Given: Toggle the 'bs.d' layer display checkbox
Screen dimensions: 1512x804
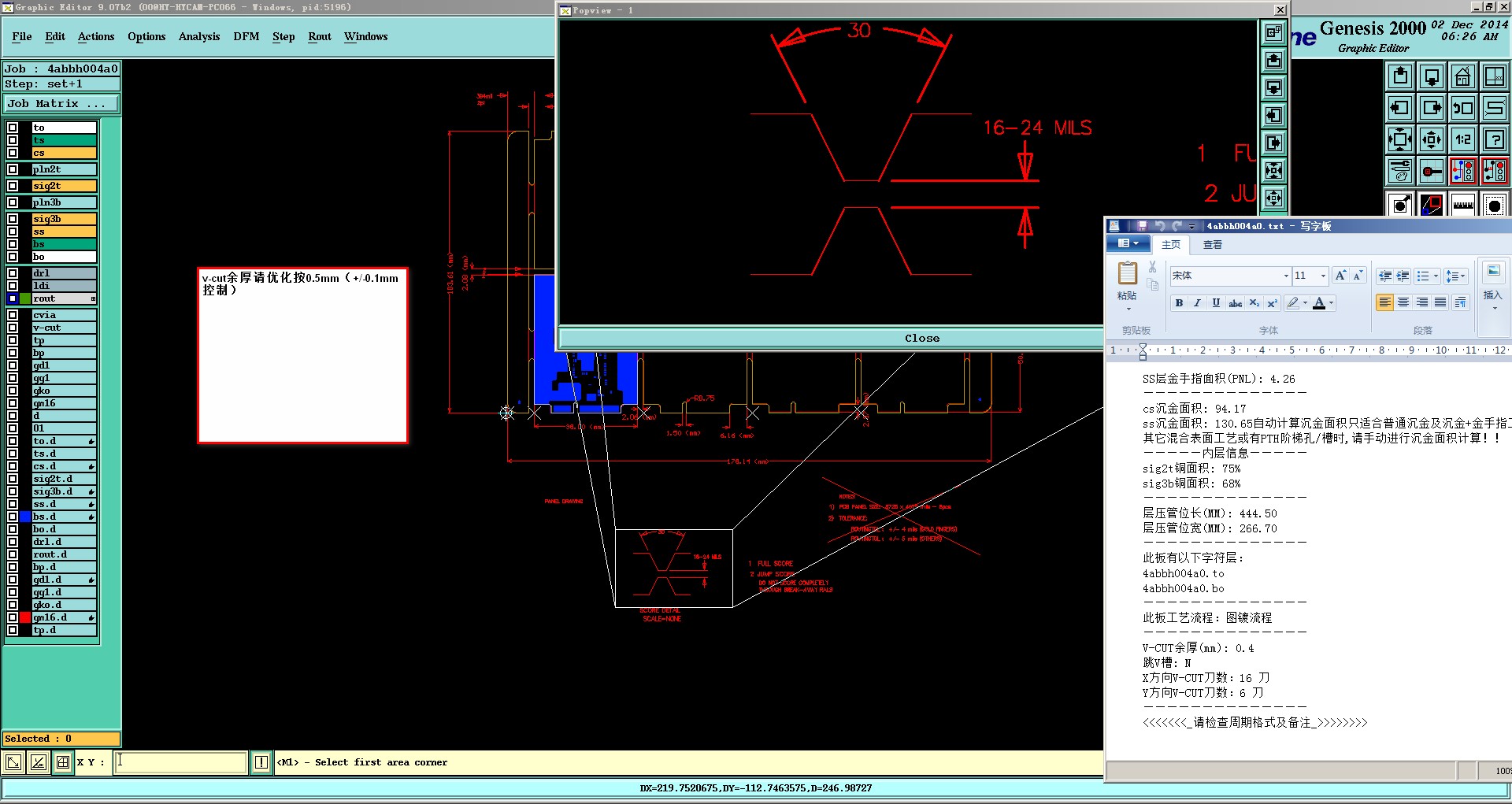Looking at the screenshot, I should click(13, 517).
